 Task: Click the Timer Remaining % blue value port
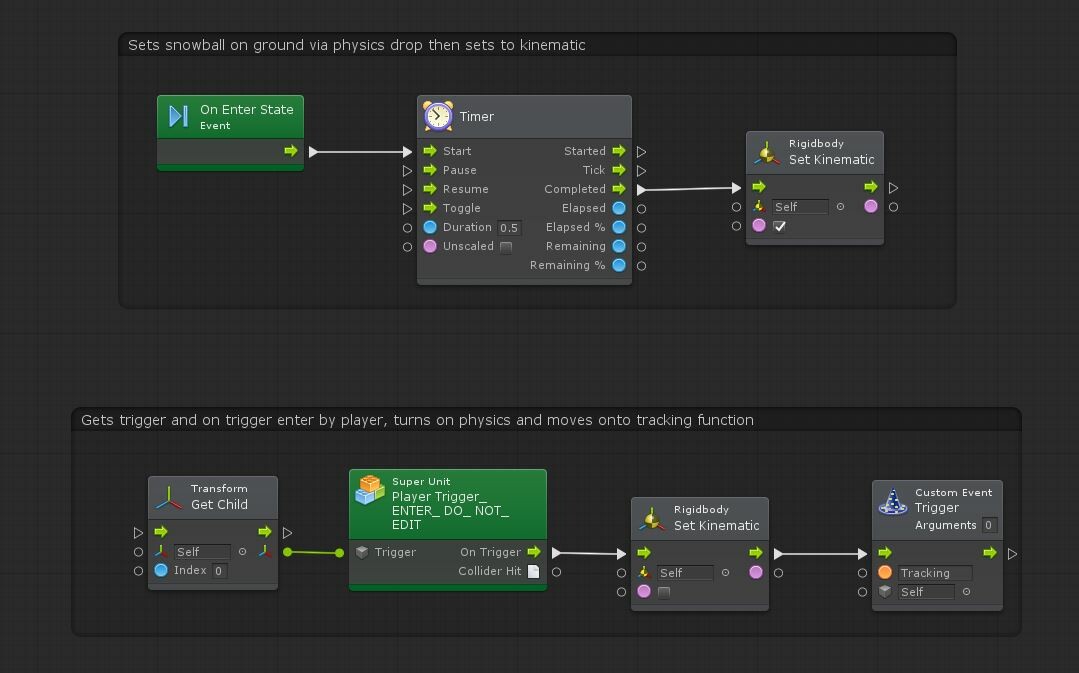point(619,265)
